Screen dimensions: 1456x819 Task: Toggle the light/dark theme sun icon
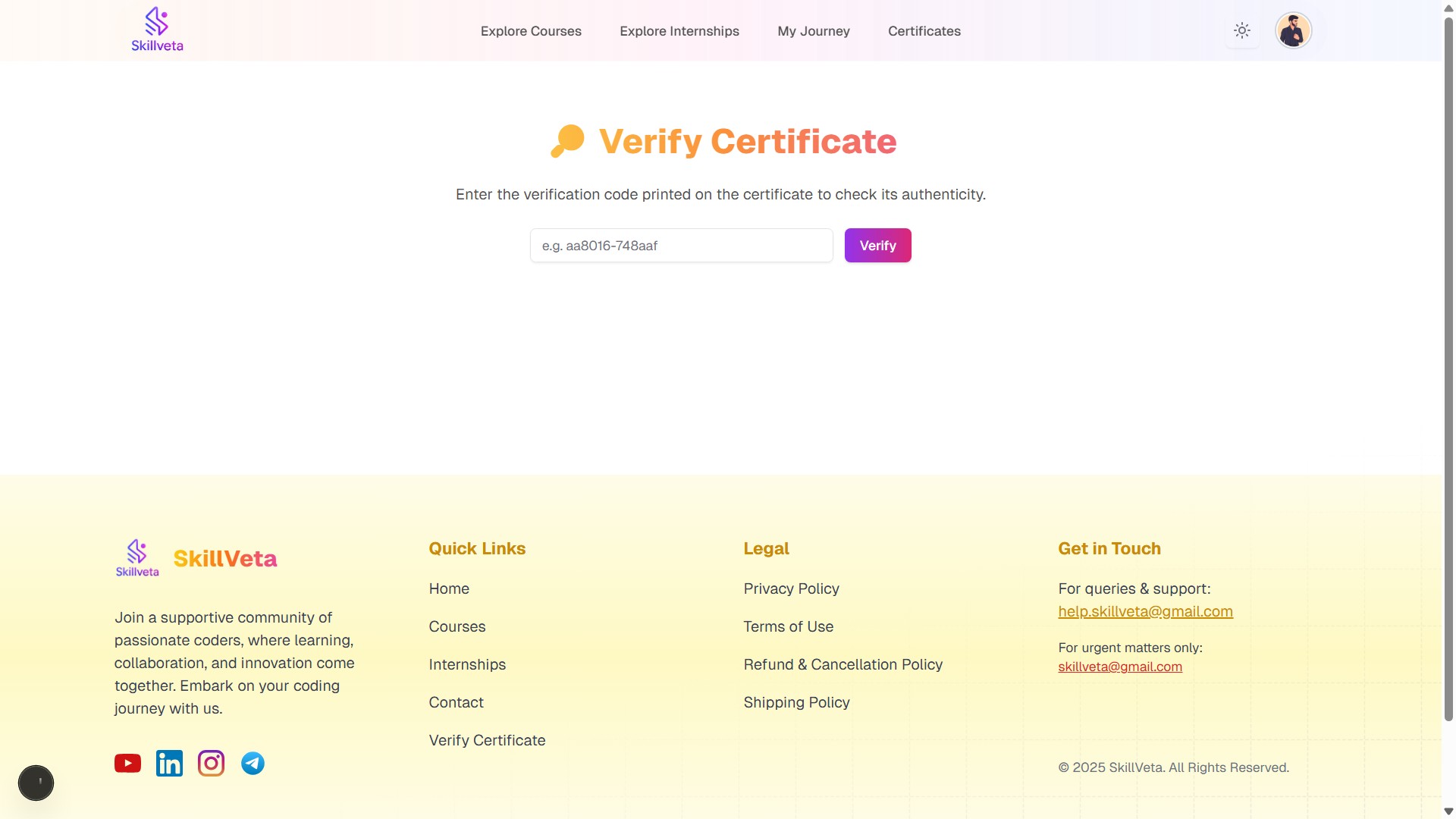tap(1242, 31)
